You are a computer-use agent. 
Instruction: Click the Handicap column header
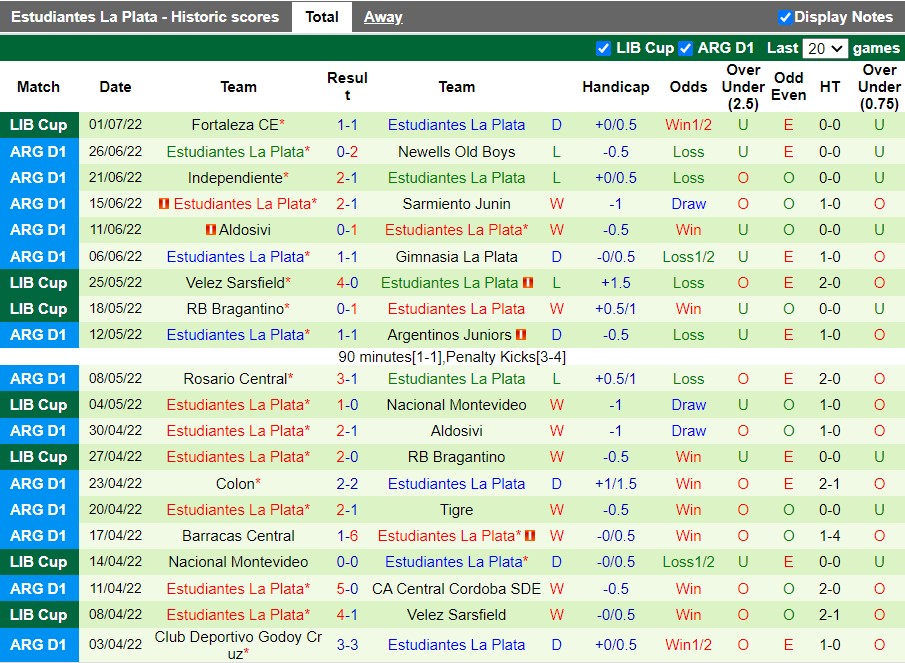pos(616,87)
